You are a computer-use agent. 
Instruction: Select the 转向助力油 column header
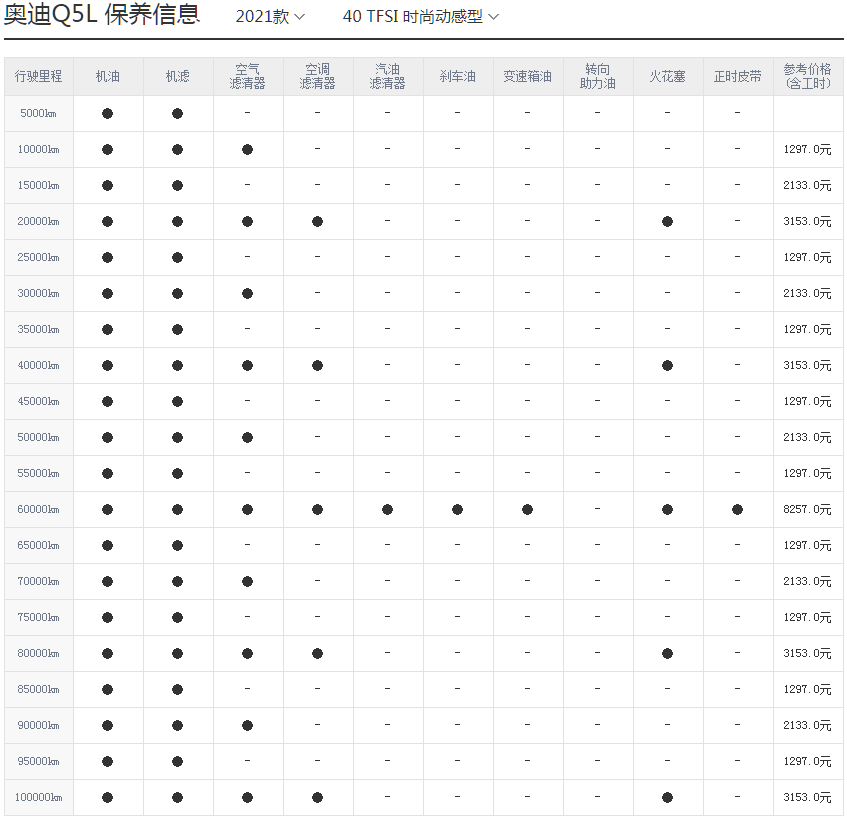[x=597, y=77]
